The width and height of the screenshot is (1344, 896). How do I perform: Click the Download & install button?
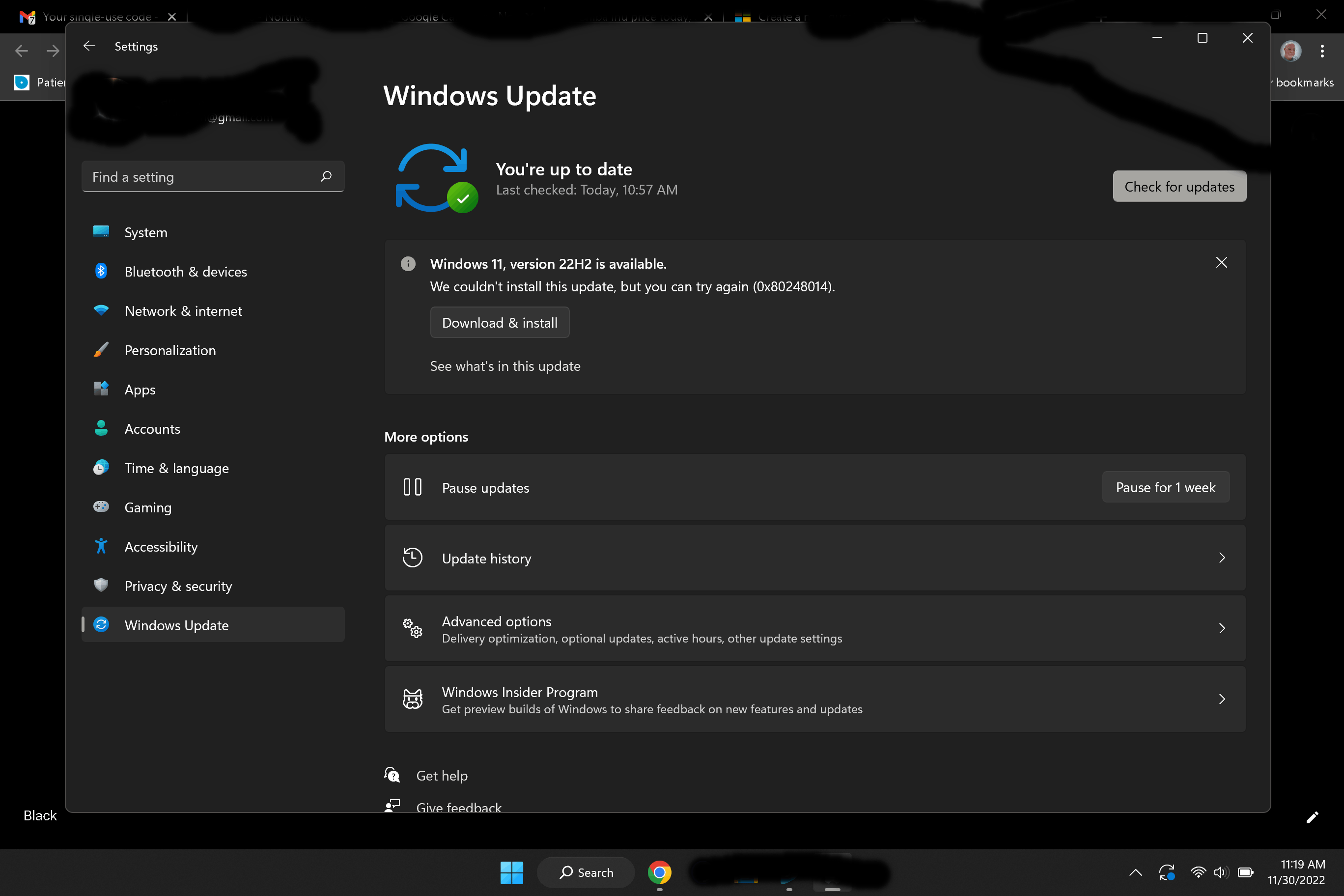point(500,322)
